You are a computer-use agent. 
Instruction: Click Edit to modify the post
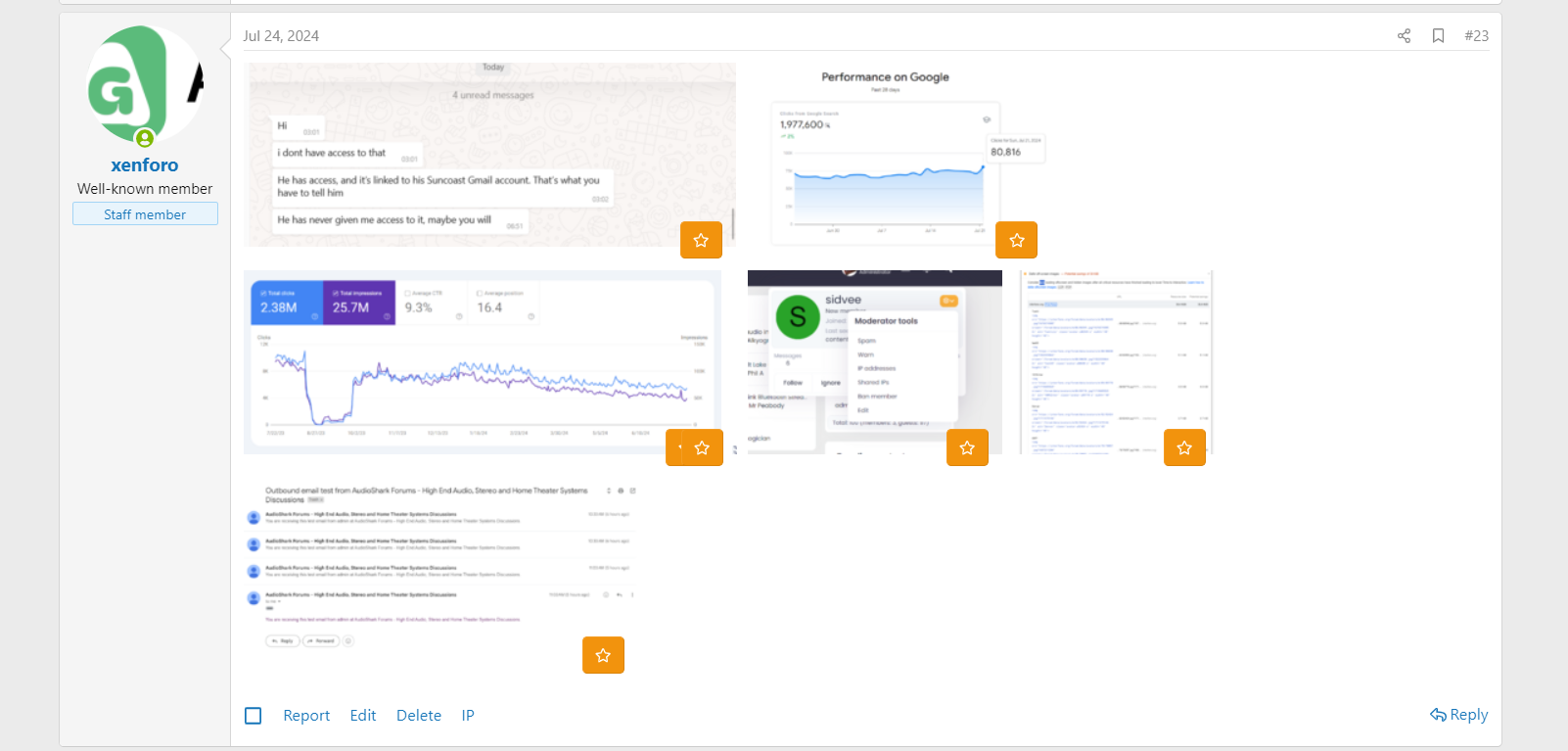363,716
